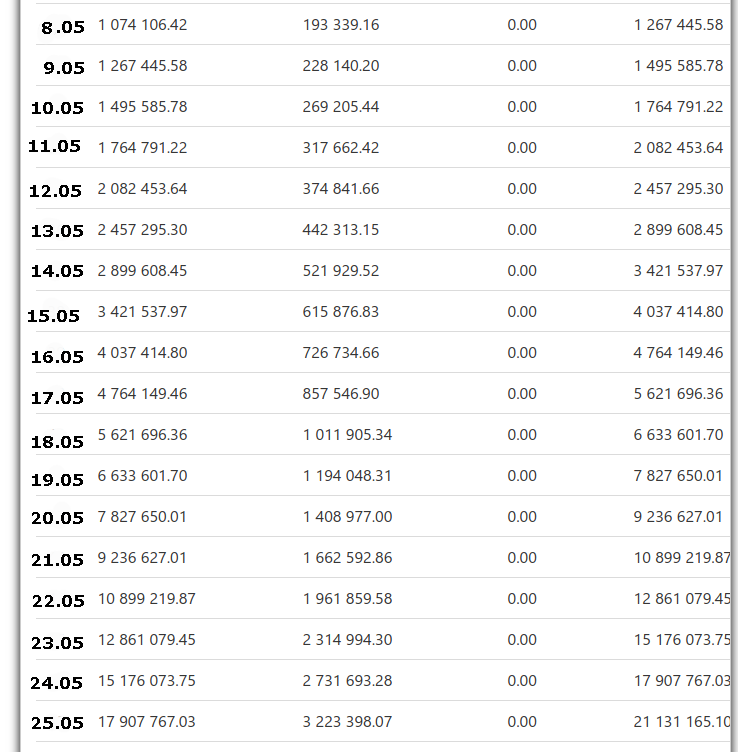The image size is (738, 752).
Task: Select the 8.05 date label
Action: [63, 27]
